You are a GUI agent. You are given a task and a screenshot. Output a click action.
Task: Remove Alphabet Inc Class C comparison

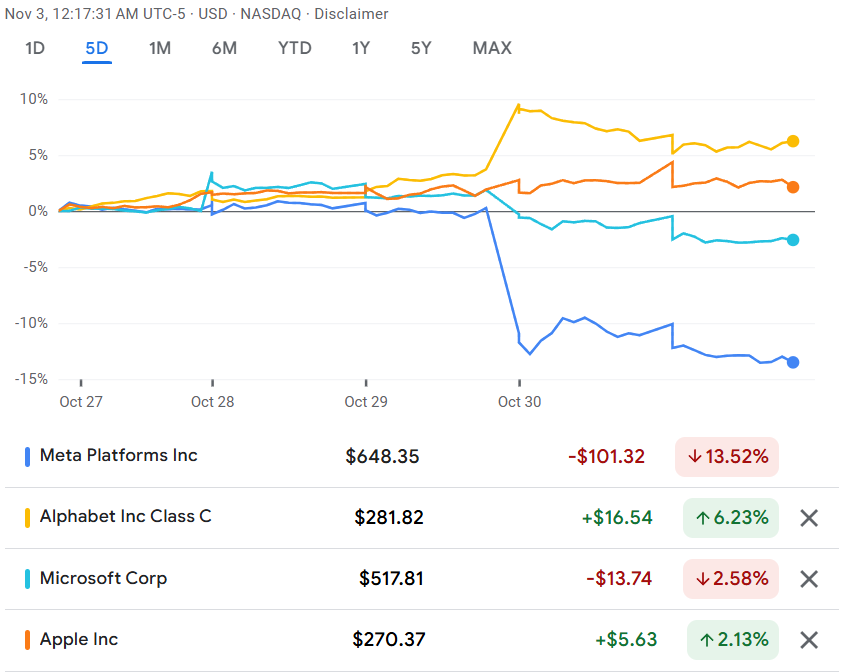(809, 518)
